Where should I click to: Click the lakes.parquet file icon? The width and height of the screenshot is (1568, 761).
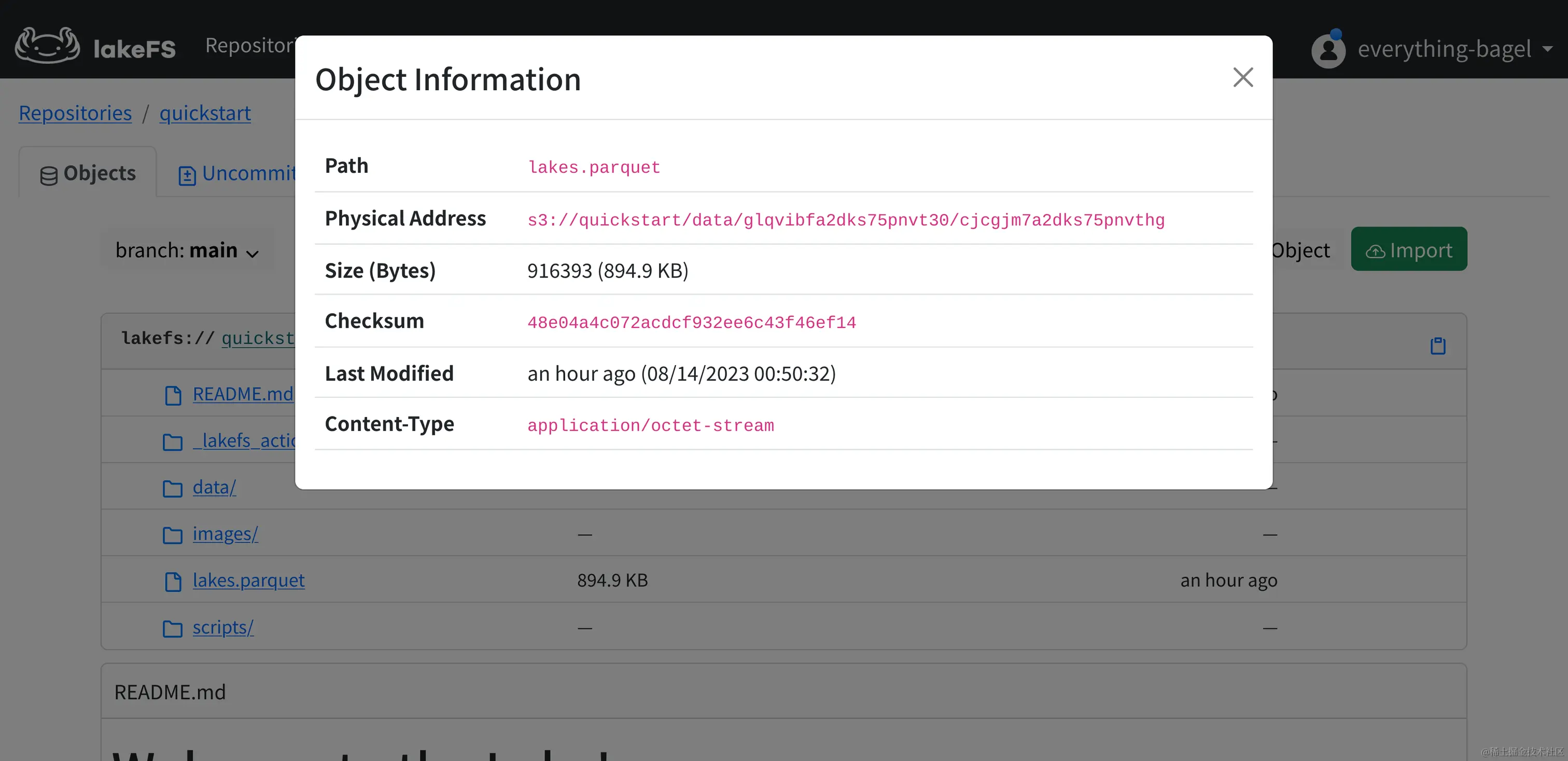tap(173, 582)
